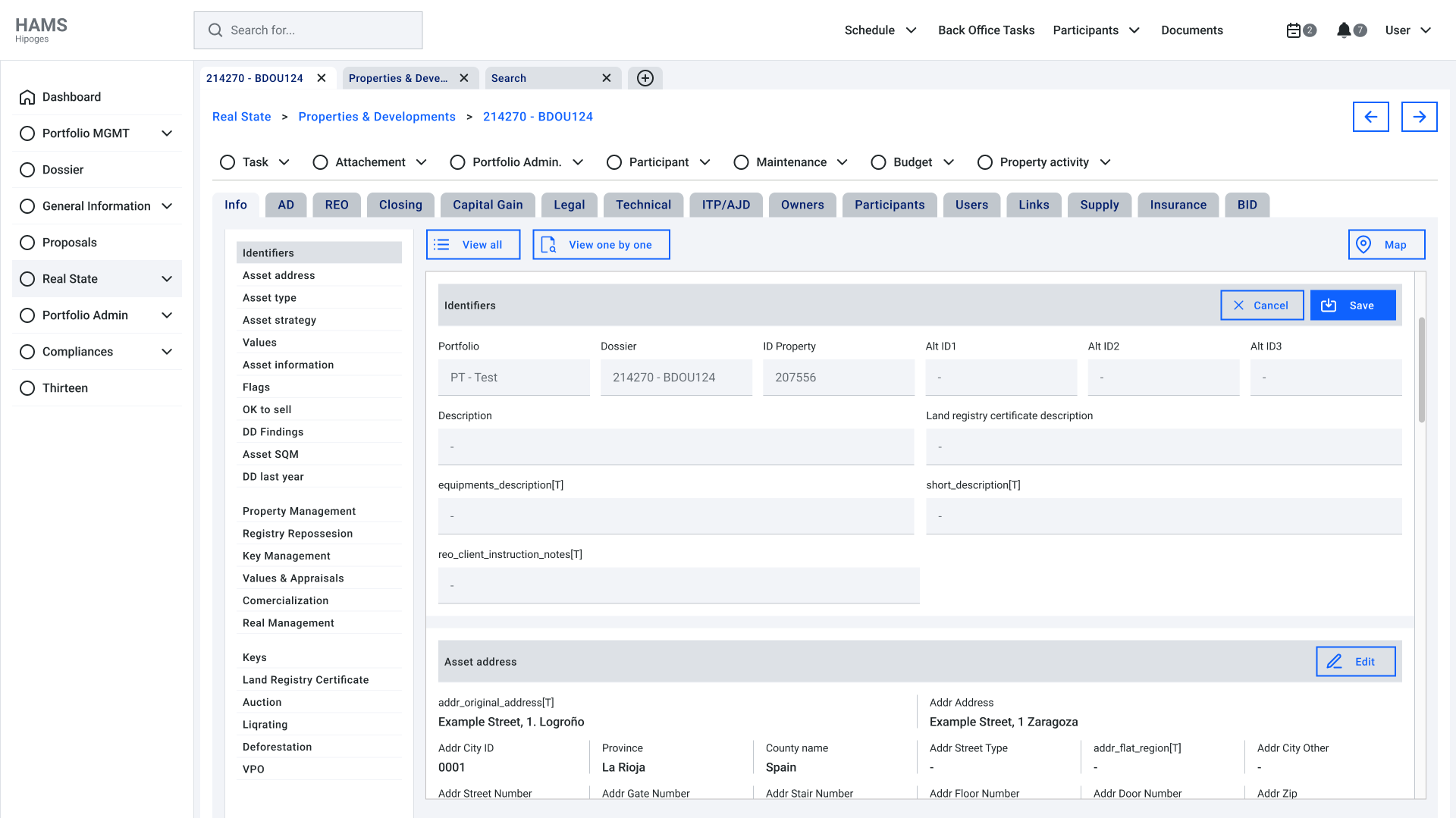Screen dimensions: 1456x818
Task: Select the Task radio circle
Action: 227,162
